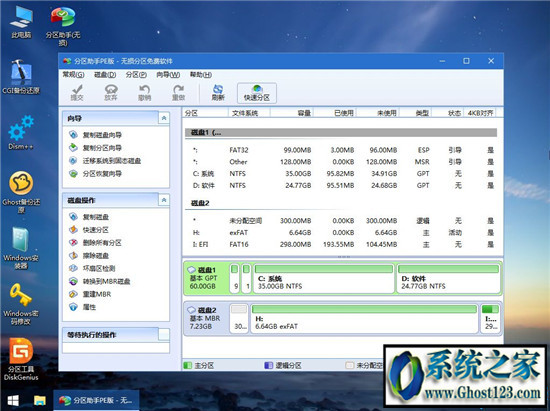This screenshot has height=411, width=550.
Task: Click the 撤销 (Undo) toolbar icon
Action: [x=145, y=93]
